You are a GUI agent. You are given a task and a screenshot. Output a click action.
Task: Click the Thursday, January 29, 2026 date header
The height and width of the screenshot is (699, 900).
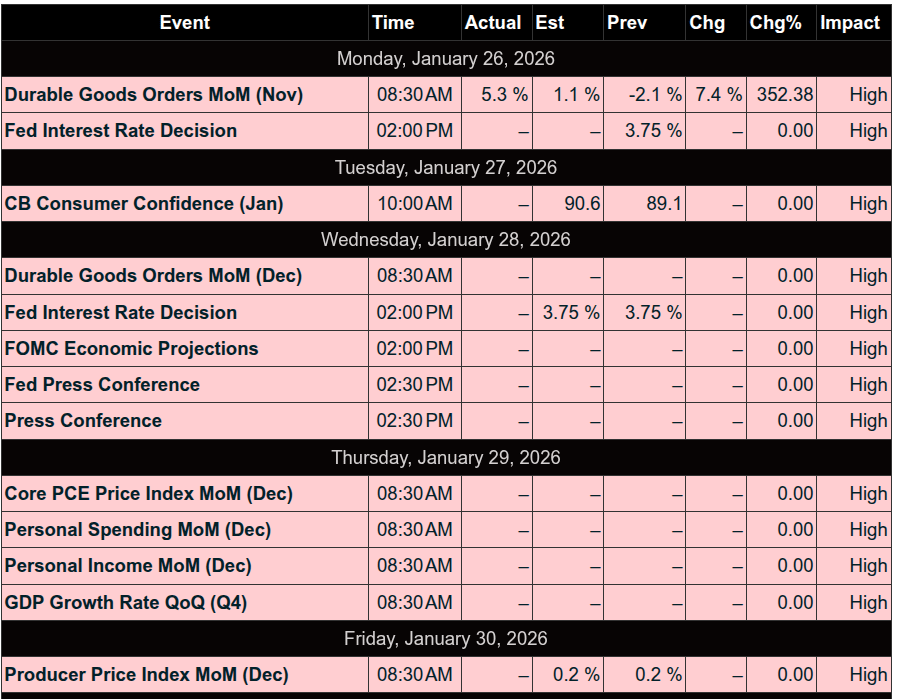coord(446,458)
